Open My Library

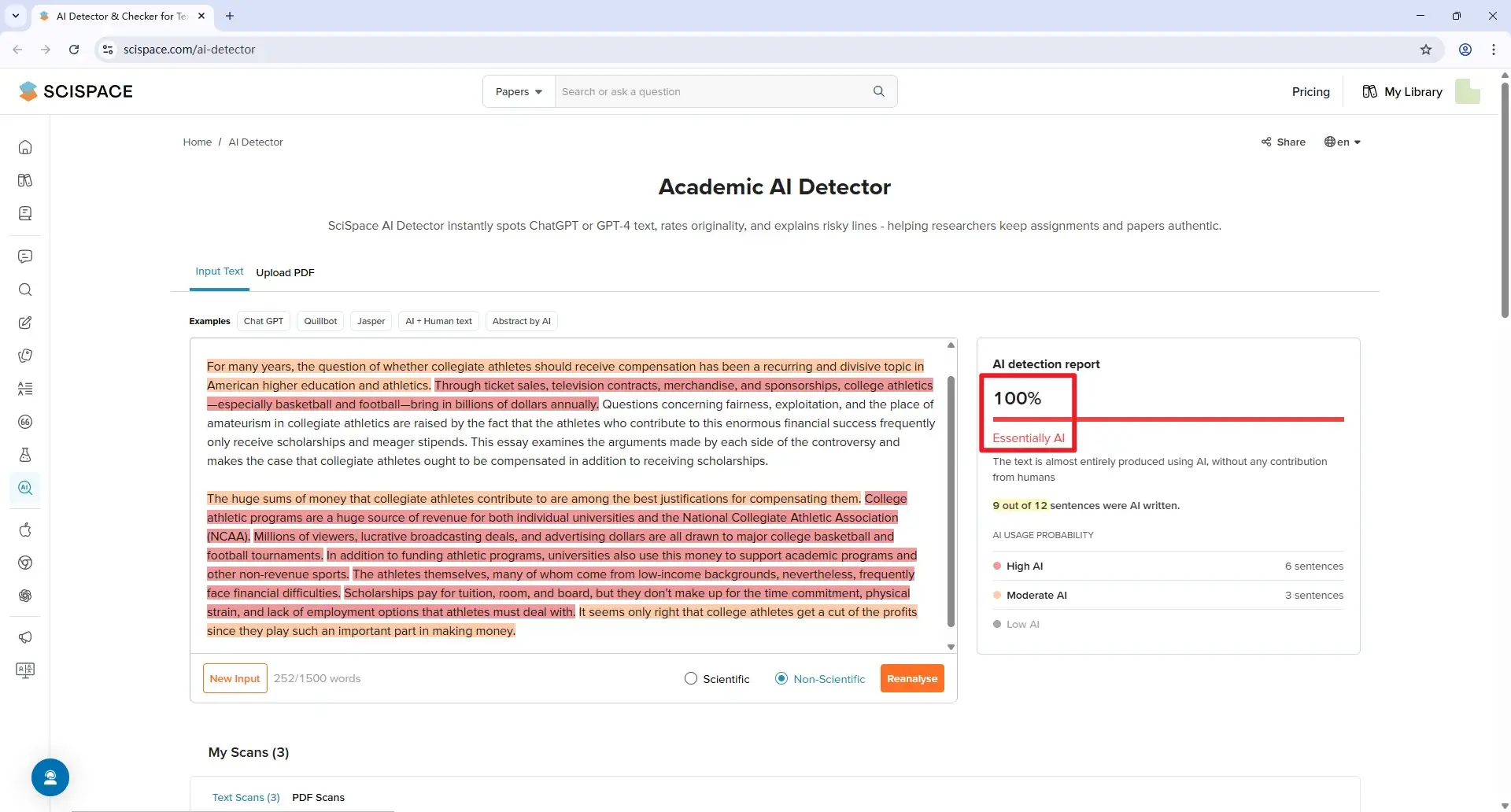tap(1402, 91)
